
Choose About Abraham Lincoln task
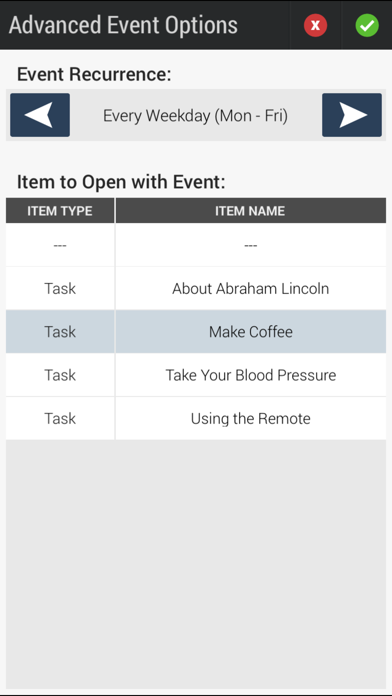click(251, 289)
